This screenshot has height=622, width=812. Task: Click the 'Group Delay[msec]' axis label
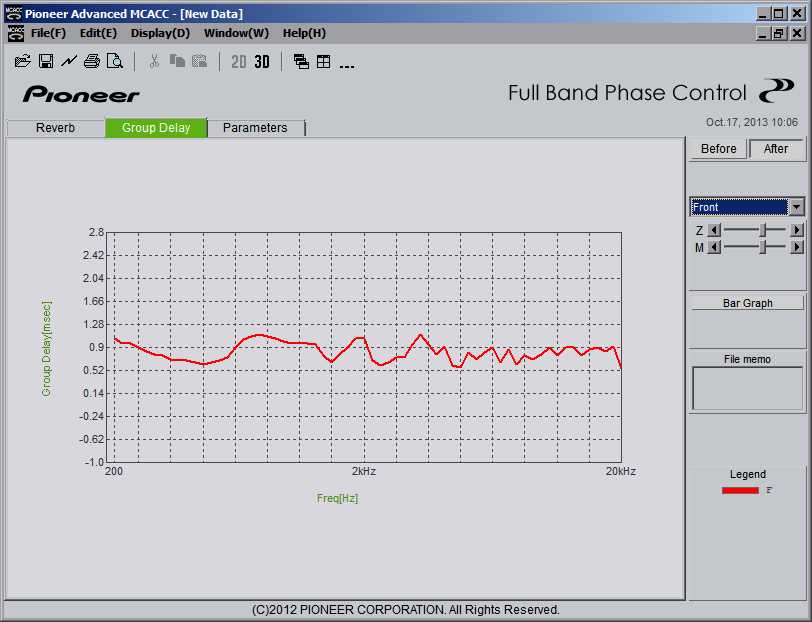(47, 349)
